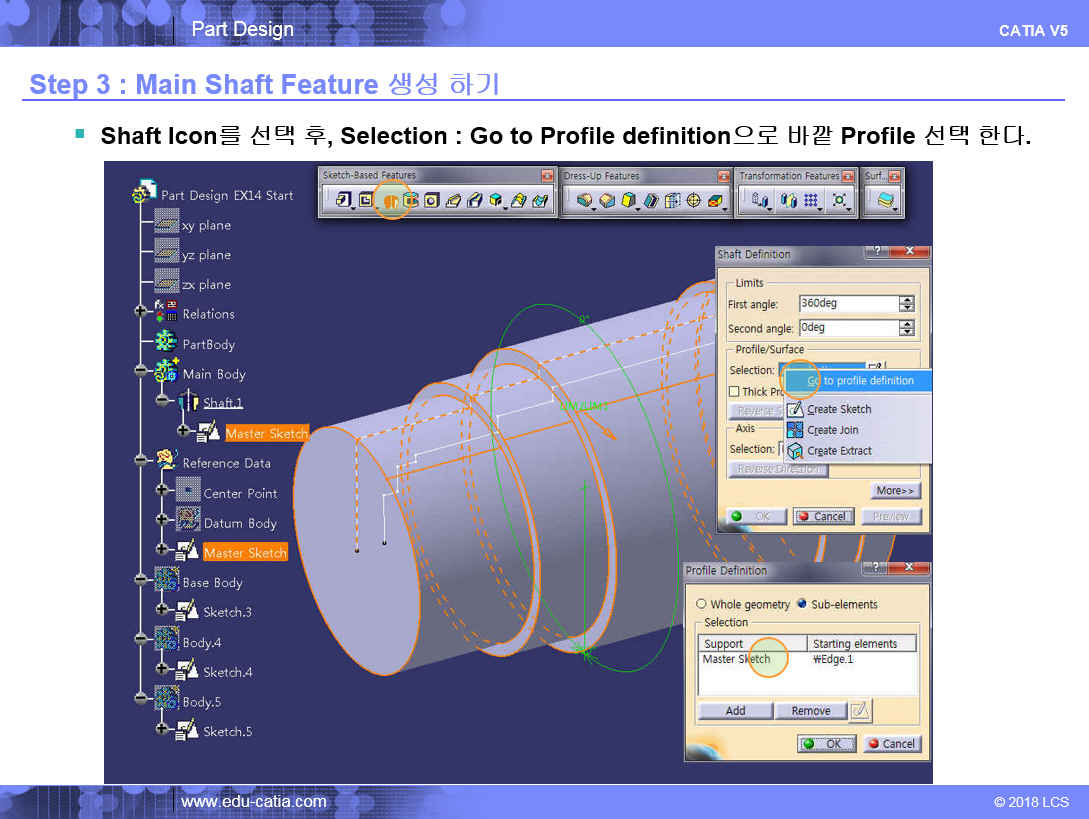Expand the Relations node in tree
Viewport: 1089px width, 819px height.
[x=141, y=313]
